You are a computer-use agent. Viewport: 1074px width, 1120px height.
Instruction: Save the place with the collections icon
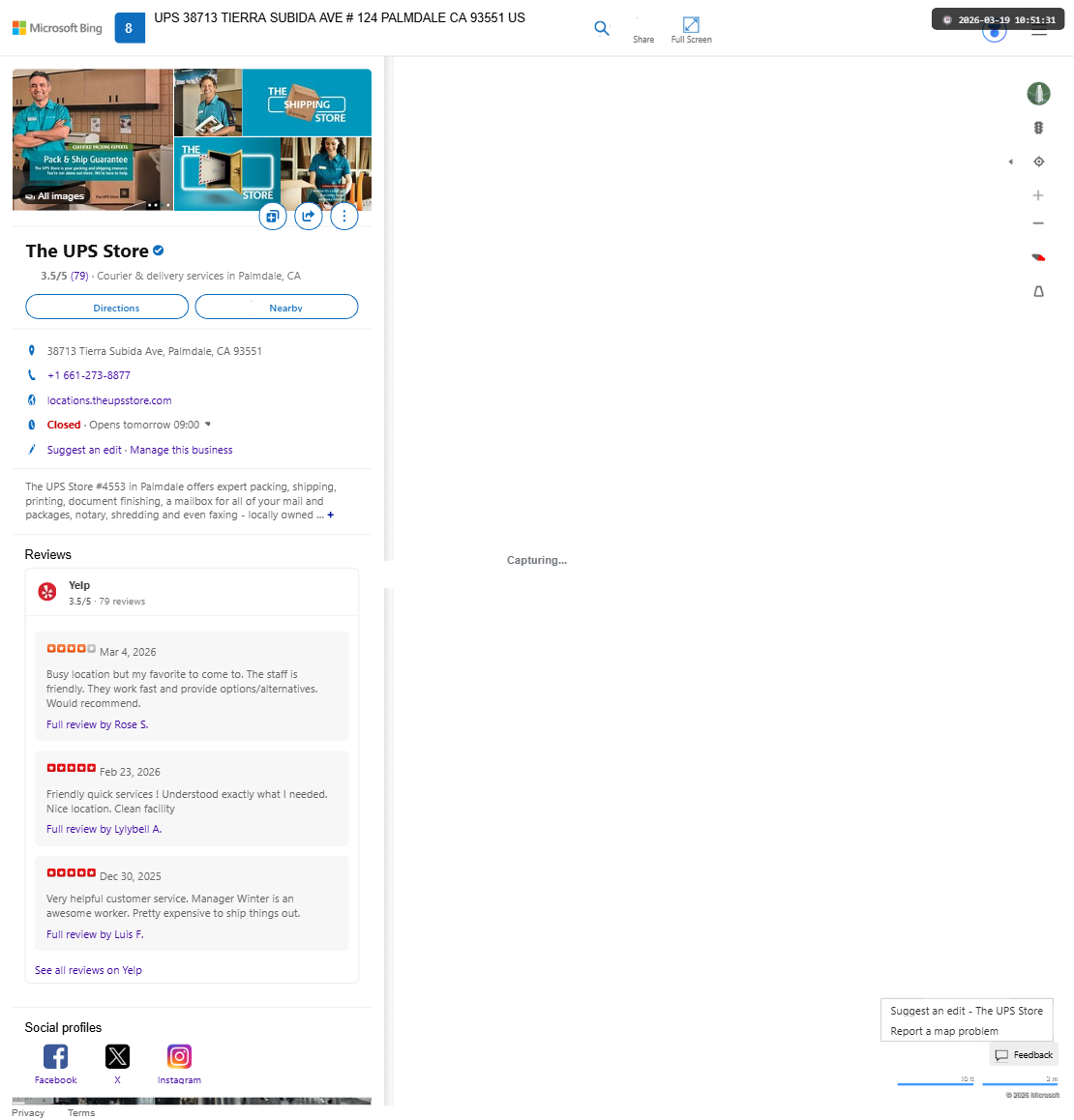(272, 216)
